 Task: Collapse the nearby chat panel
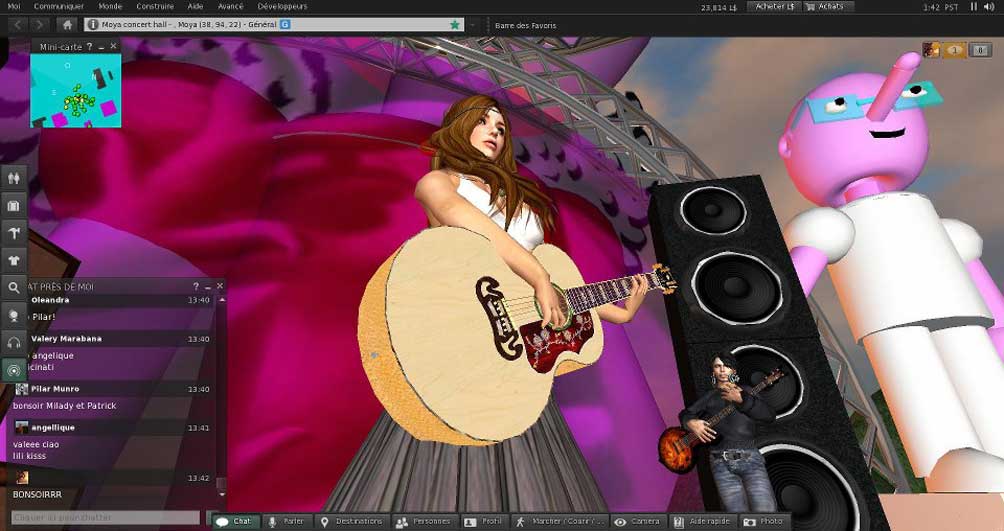pos(208,286)
